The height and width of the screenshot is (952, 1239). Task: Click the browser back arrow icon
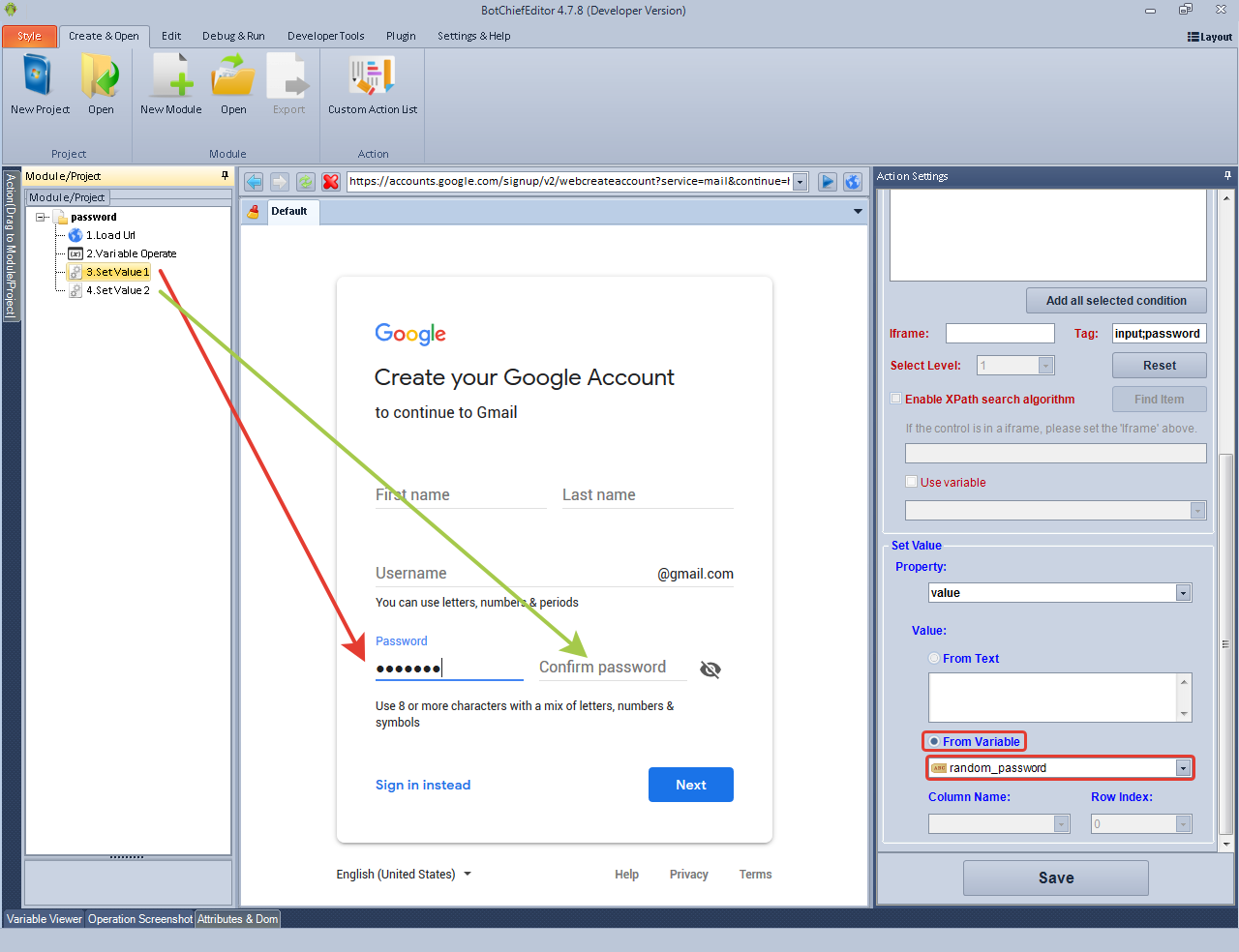pyautogui.click(x=254, y=182)
